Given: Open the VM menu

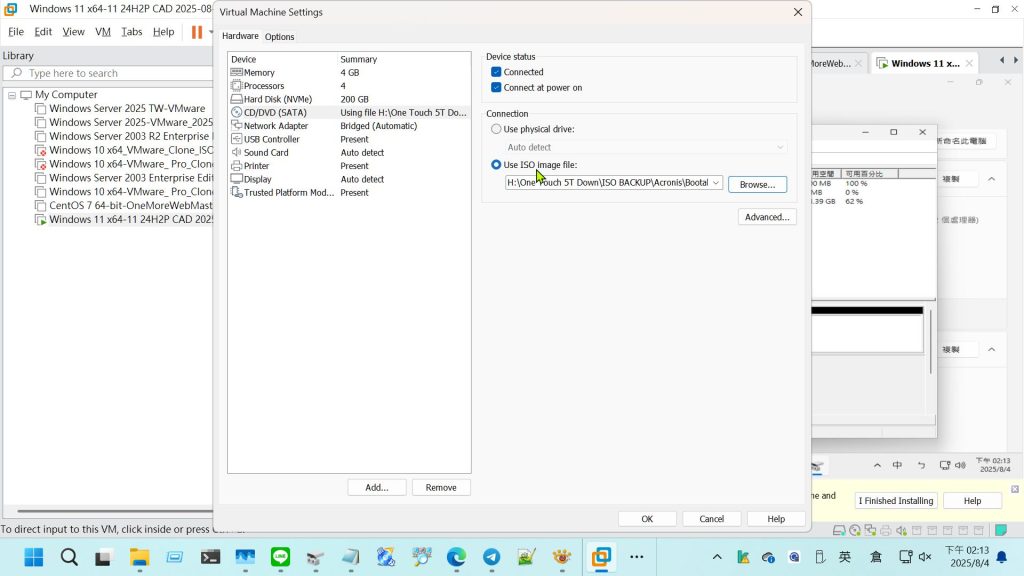Looking at the screenshot, I should [103, 32].
